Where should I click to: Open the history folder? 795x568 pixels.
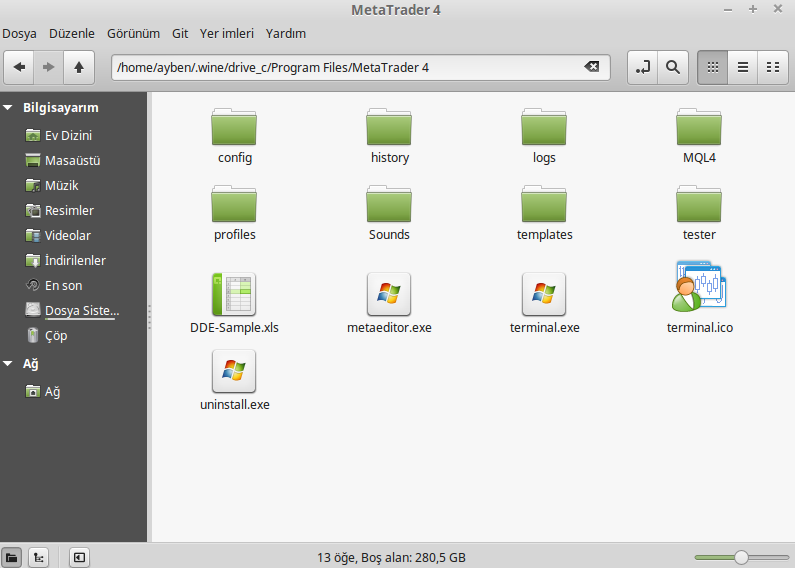[389, 136]
